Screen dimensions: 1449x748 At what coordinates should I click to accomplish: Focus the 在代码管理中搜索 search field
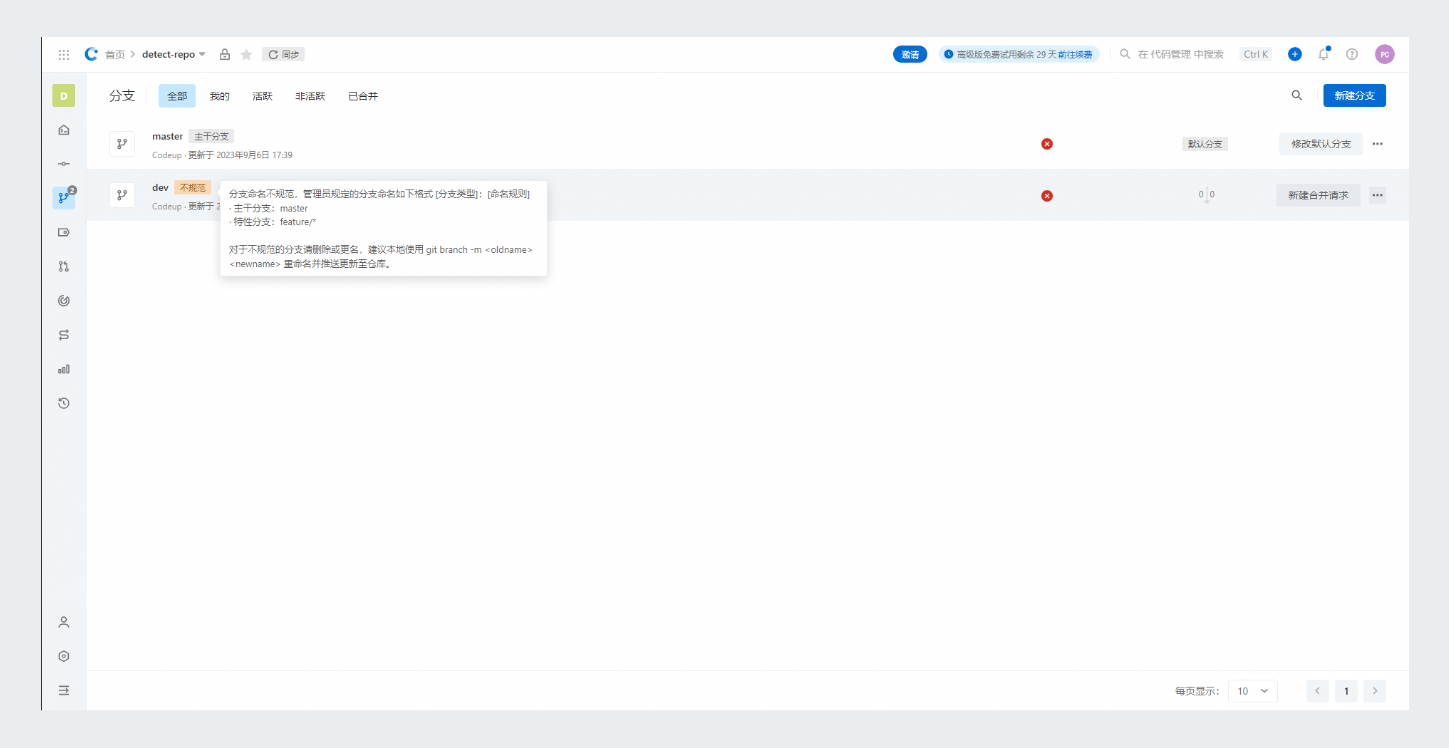tap(1180, 54)
